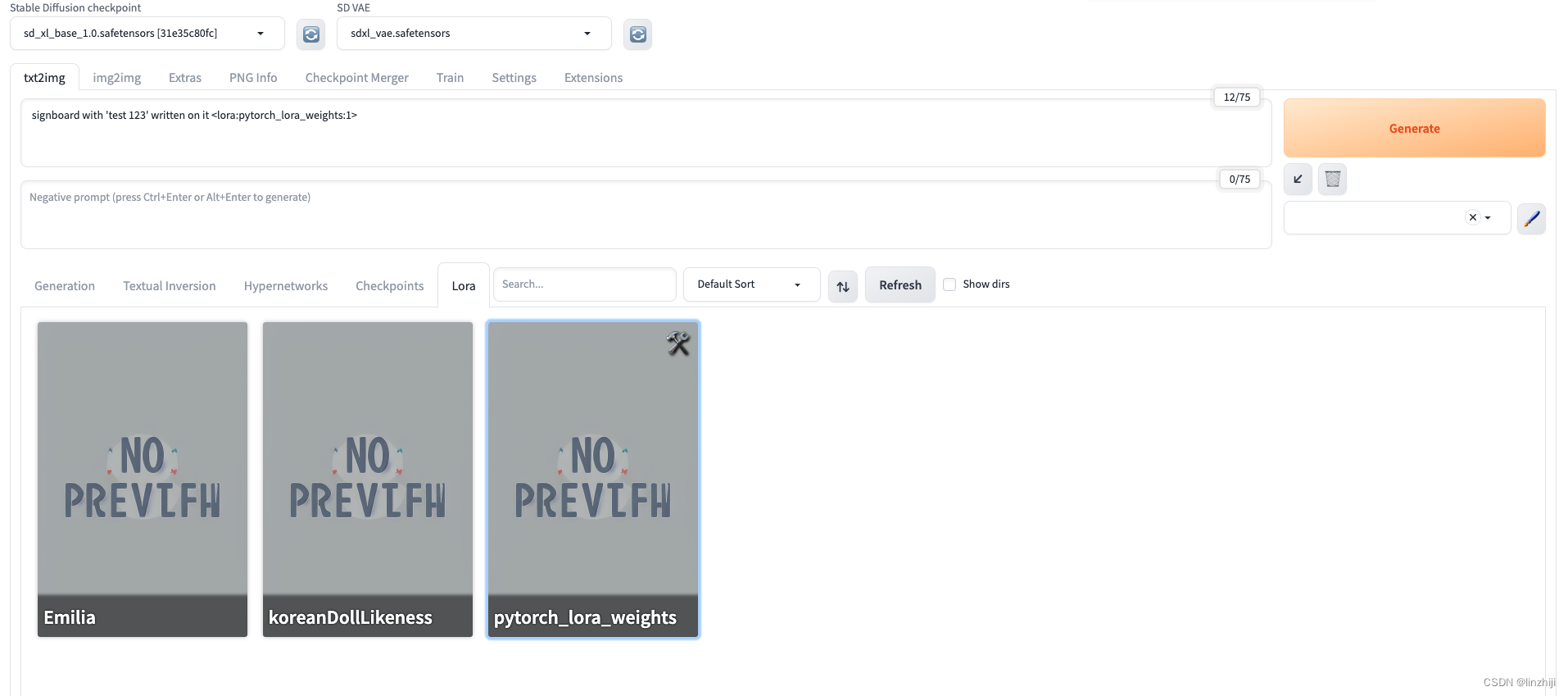Open the Stable Diffusion checkpoint dropdown
The height and width of the screenshot is (696, 1568).
point(147,34)
